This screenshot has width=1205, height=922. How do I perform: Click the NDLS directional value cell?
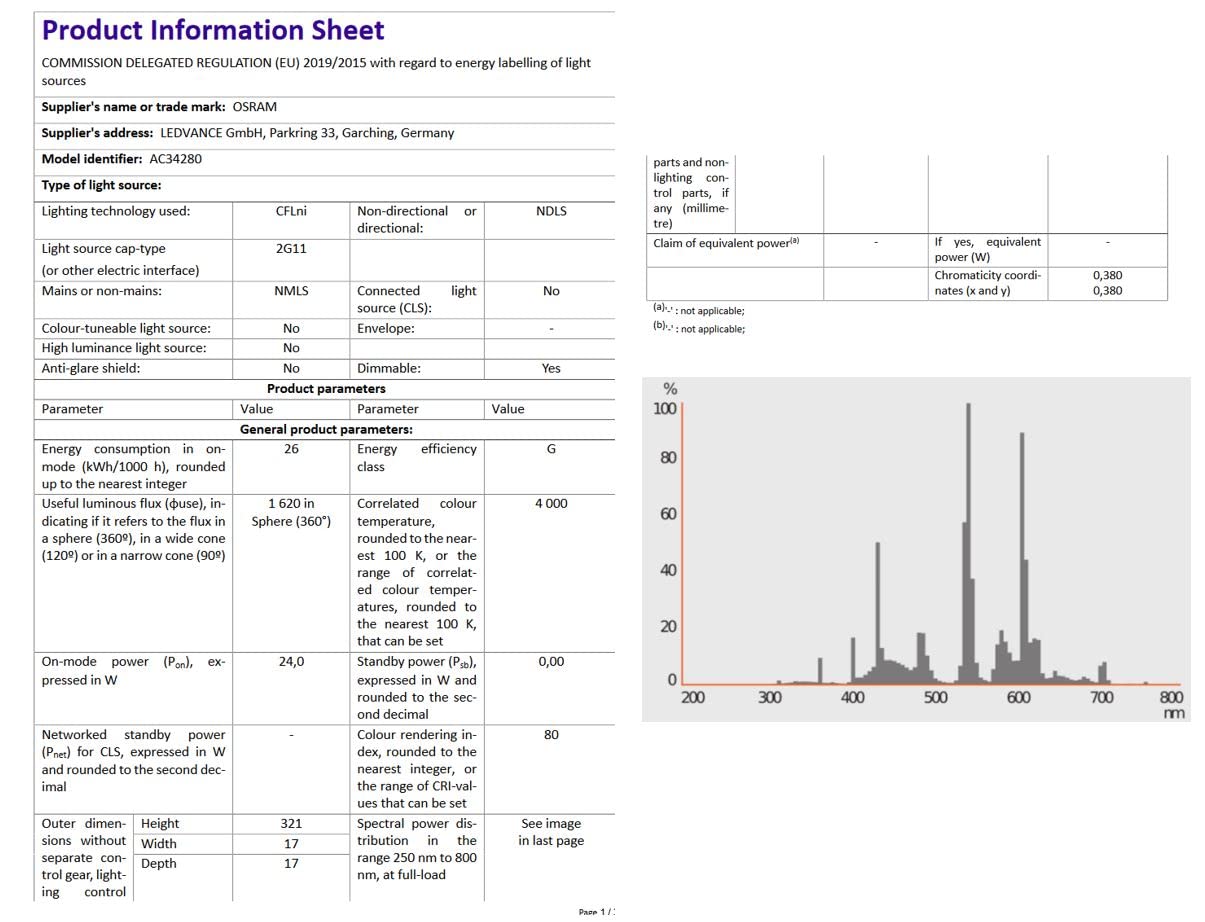(551, 211)
